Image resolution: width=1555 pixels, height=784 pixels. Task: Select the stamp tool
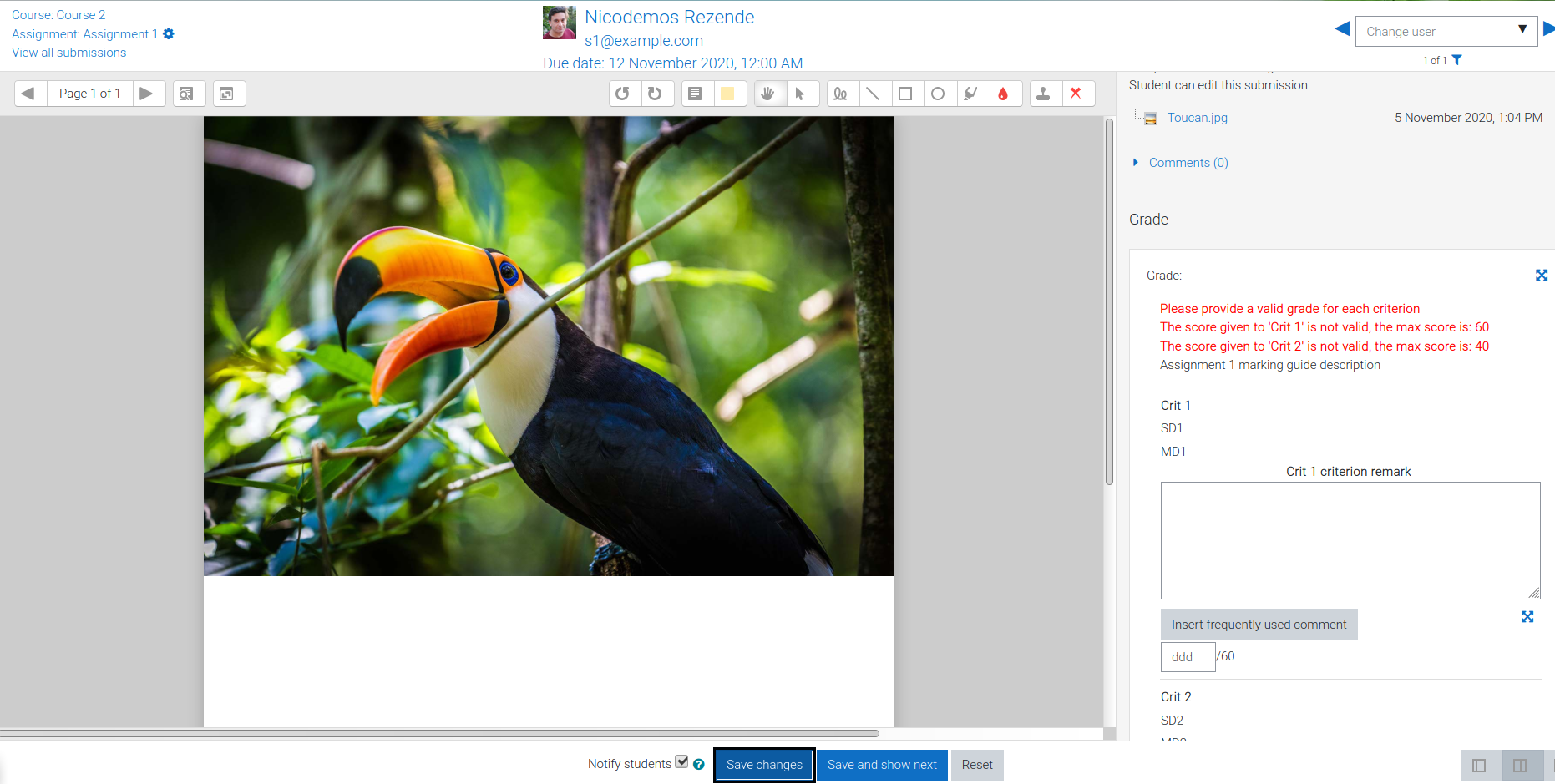1044,94
